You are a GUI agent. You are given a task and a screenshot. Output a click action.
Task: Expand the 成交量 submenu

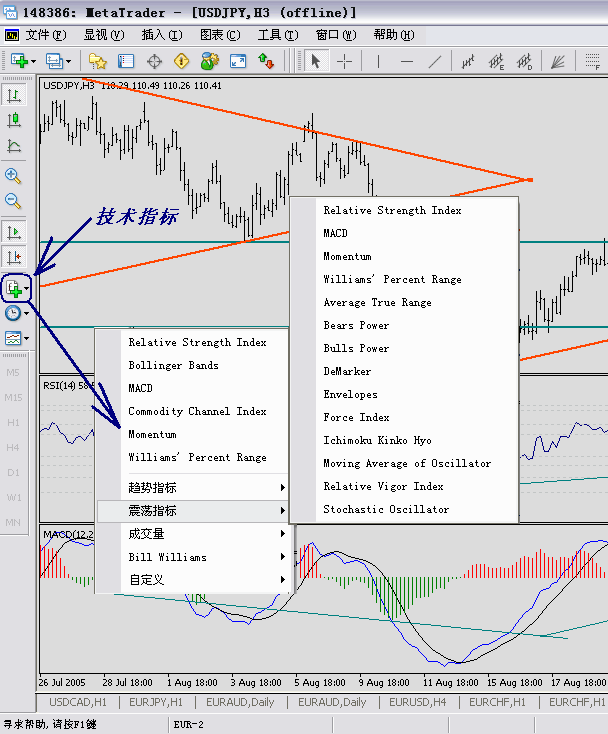(192, 534)
